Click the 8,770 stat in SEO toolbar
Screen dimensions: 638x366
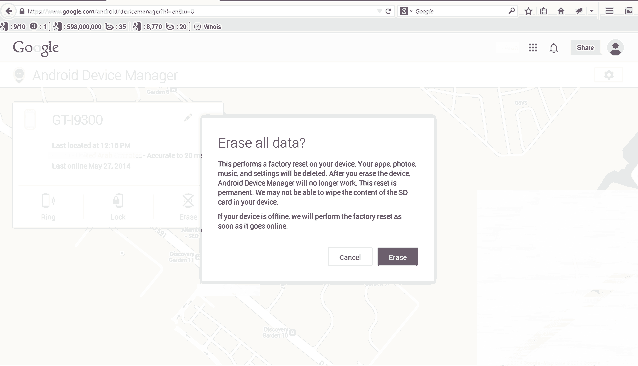point(148,27)
